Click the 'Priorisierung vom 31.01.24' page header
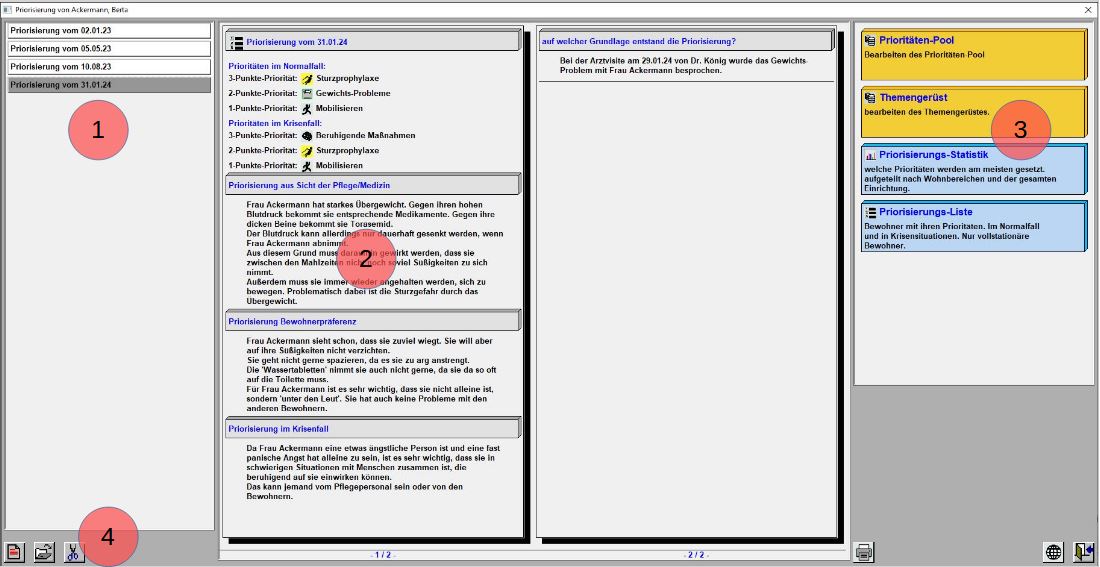The image size is (1100, 567). click(x=372, y=42)
